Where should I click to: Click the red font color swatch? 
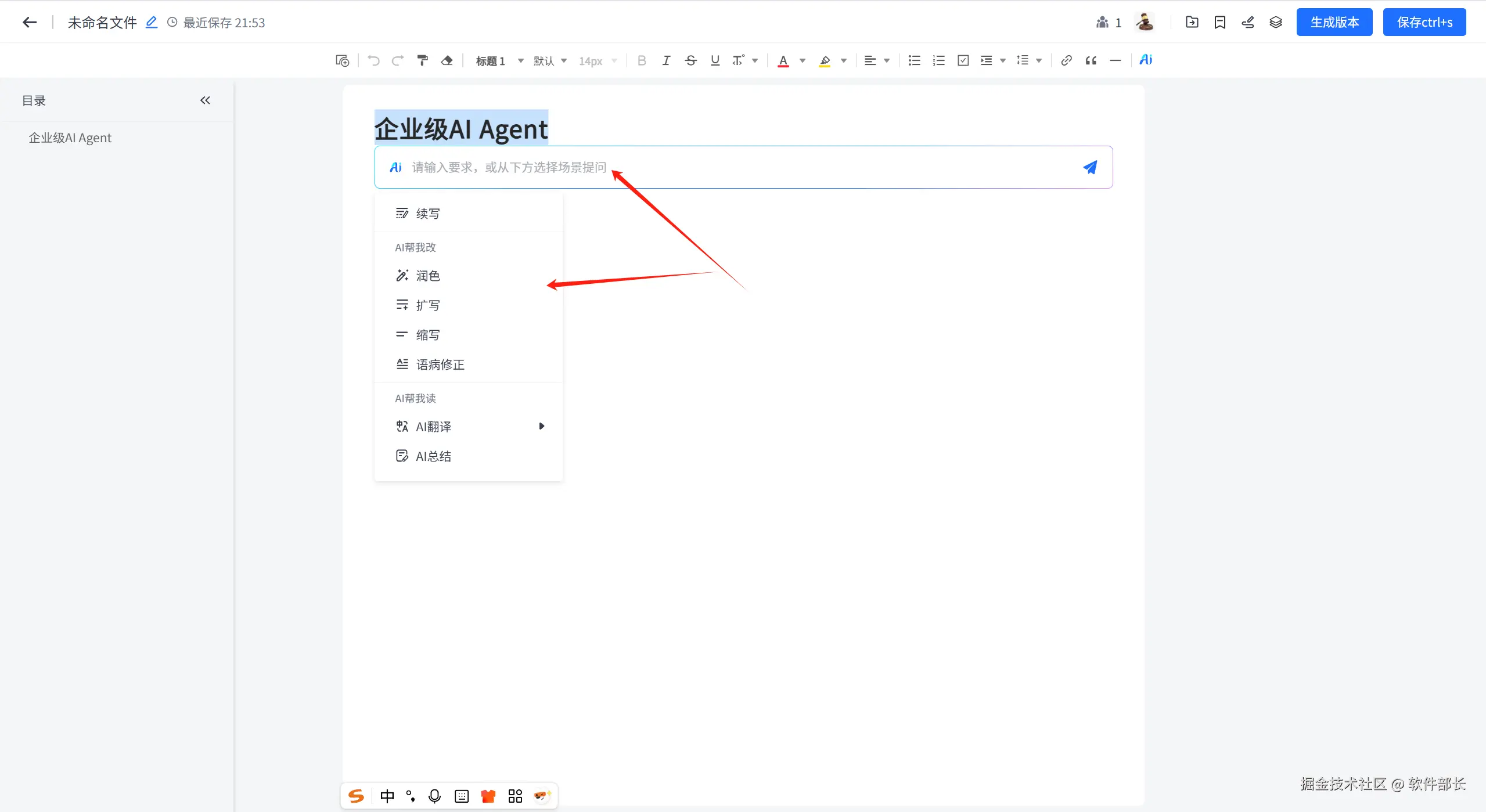pos(783,60)
